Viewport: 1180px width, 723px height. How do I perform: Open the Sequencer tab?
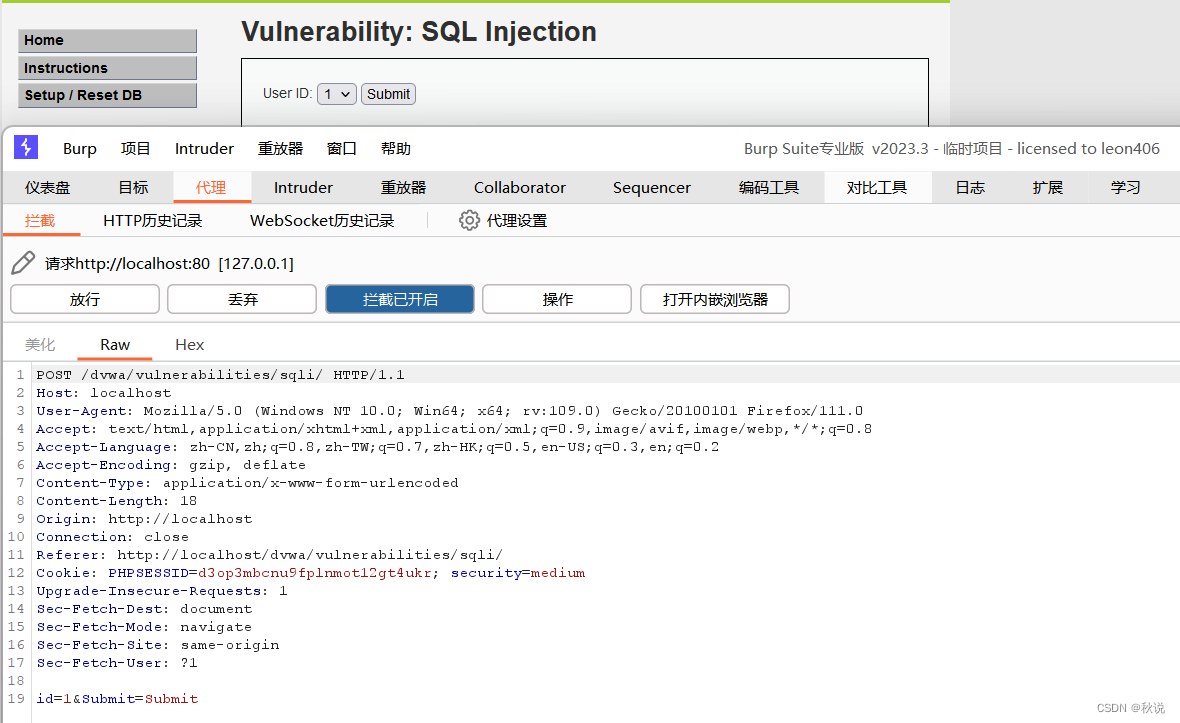pos(652,187)
